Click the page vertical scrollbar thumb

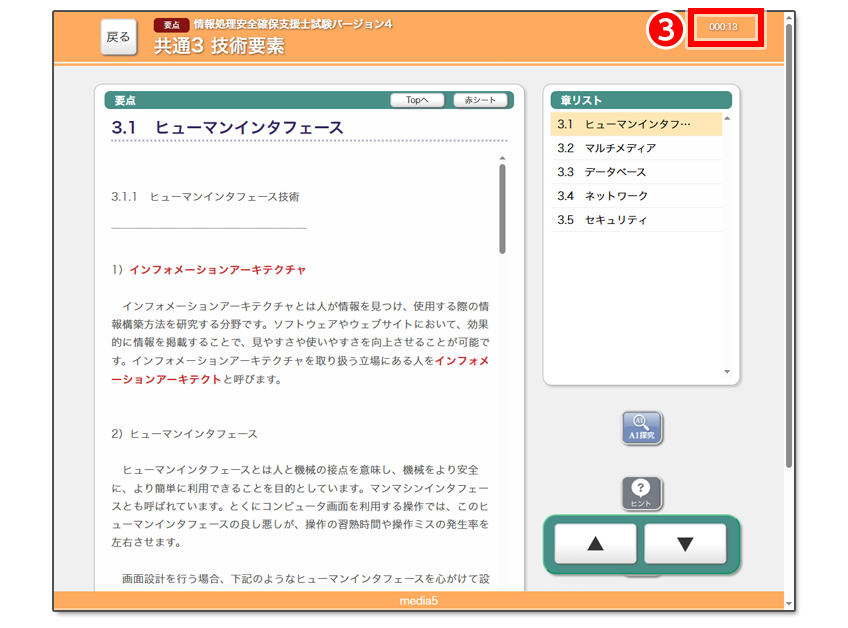coord(790,246)
